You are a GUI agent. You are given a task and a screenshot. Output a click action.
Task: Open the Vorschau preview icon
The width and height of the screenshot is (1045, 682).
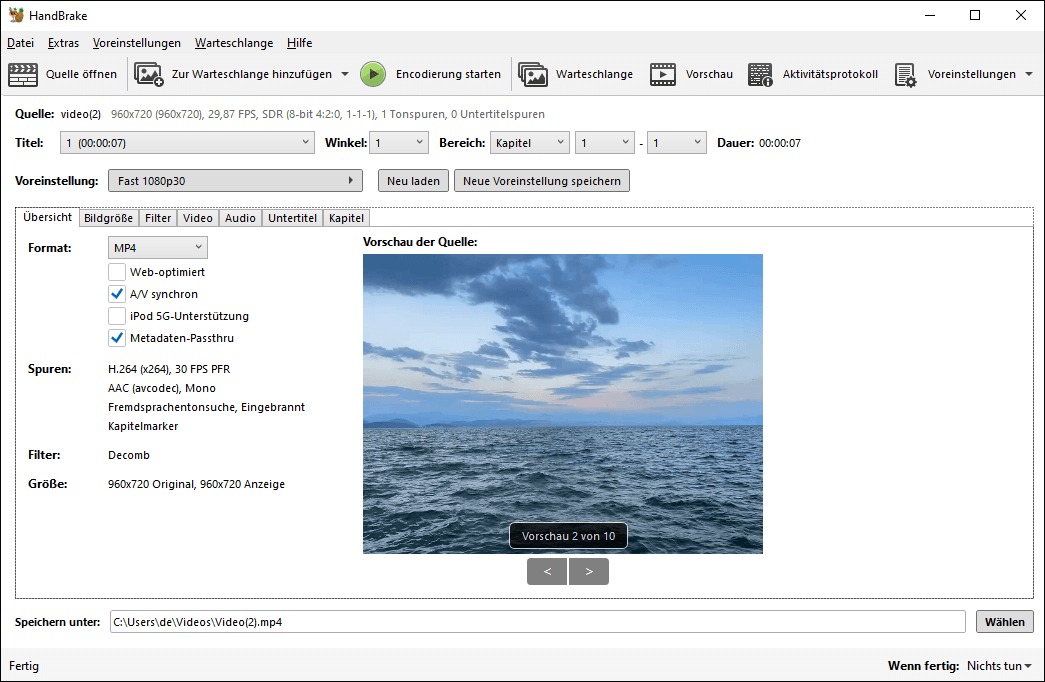662,74
